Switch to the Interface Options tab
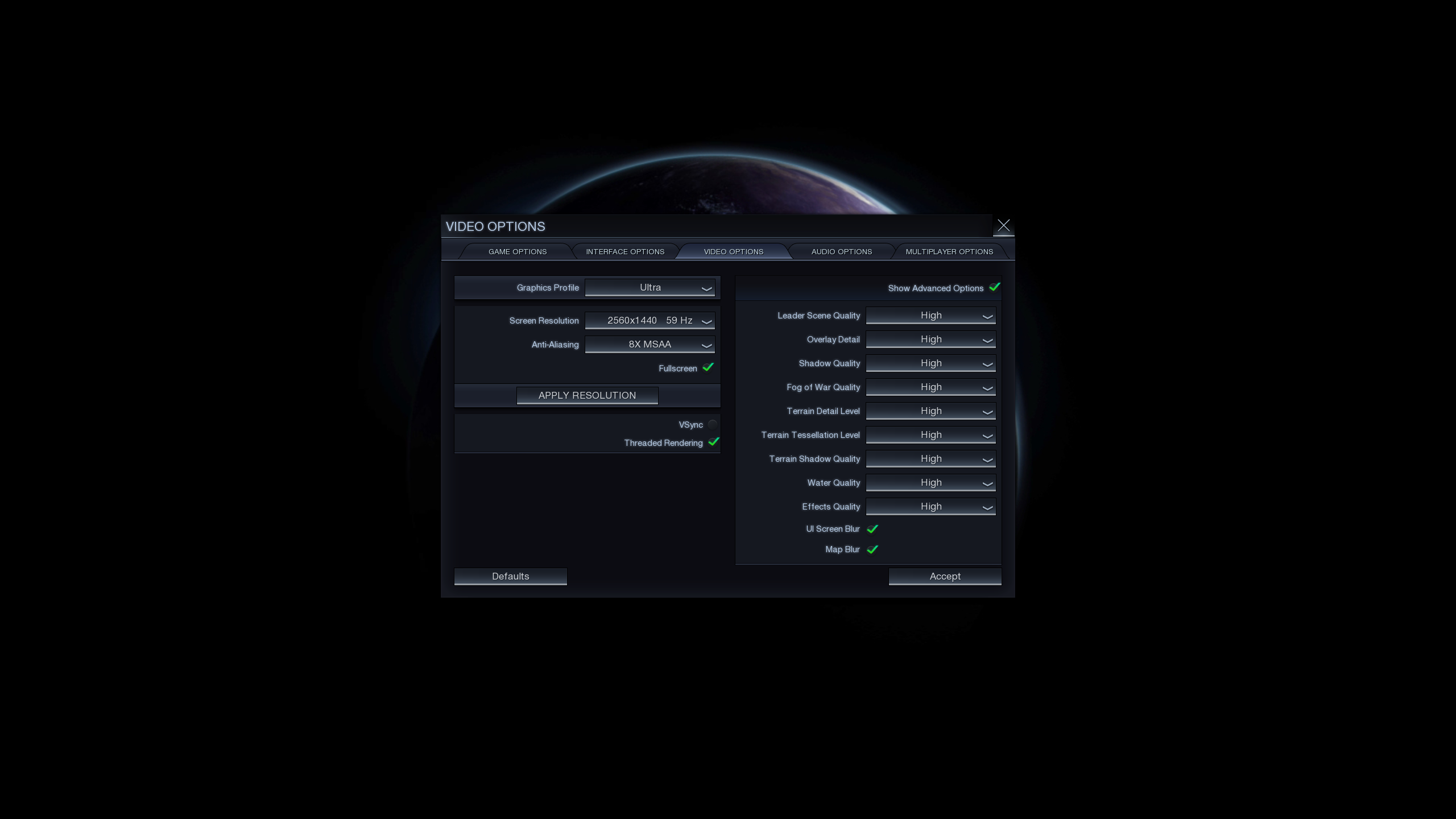The image size is (1456, 819). point(625,251)
